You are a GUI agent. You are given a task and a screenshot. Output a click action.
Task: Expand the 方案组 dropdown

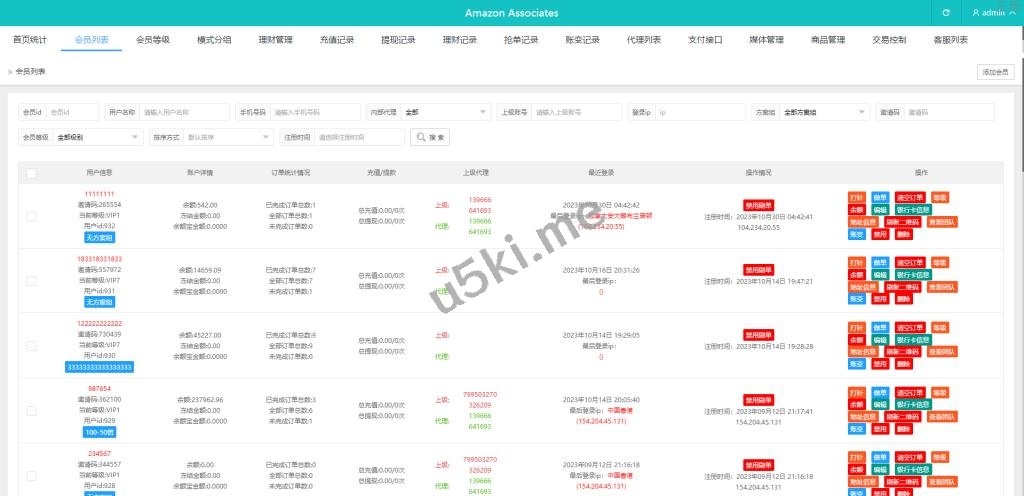[x=823, y=112]
